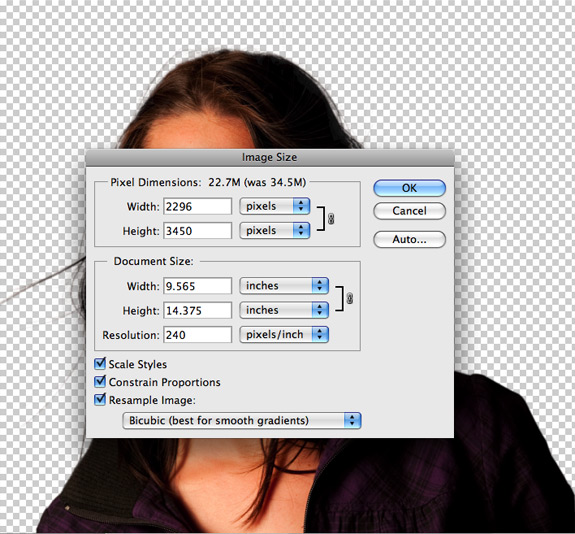Open pixel Height units dropdown
Screen dimensions: 575x534
point(275,230)
